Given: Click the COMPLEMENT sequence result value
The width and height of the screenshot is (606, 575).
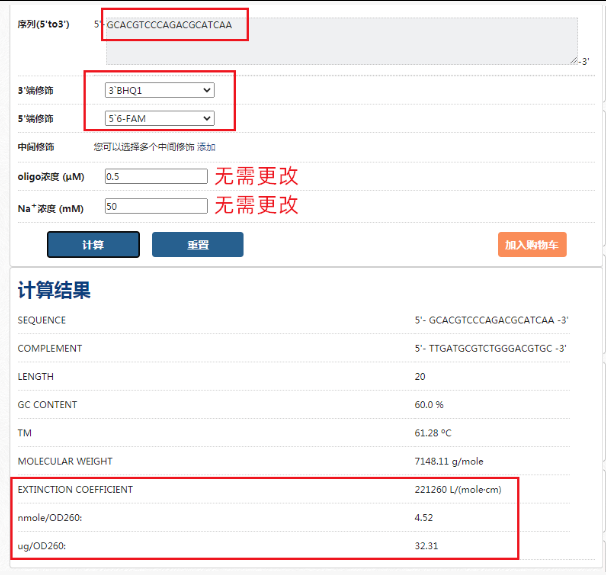Looking at the screenshot, I should pos(490,349).
